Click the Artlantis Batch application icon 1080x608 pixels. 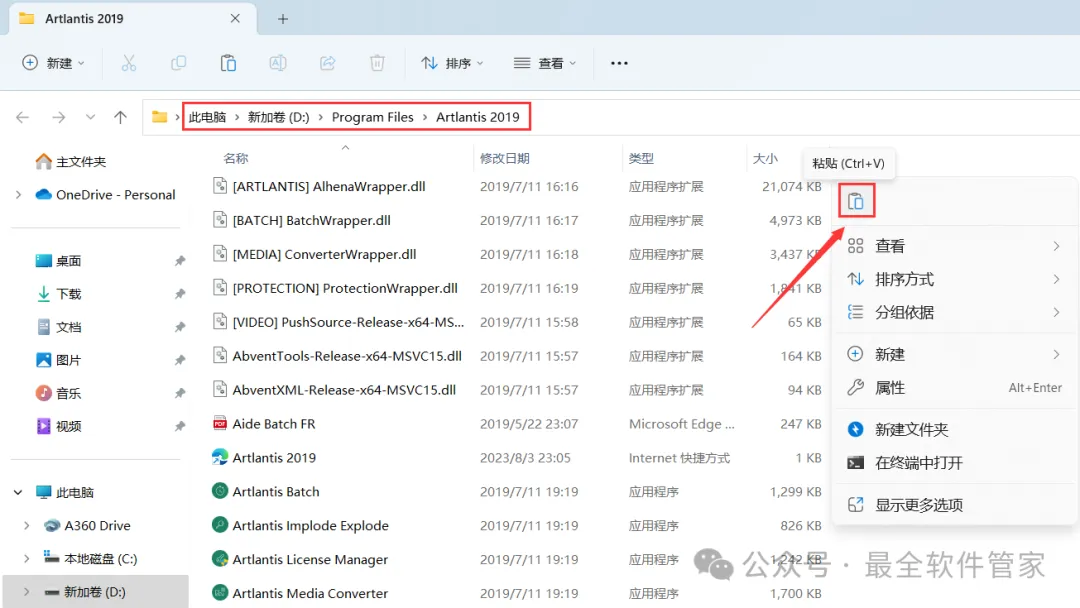220,491
